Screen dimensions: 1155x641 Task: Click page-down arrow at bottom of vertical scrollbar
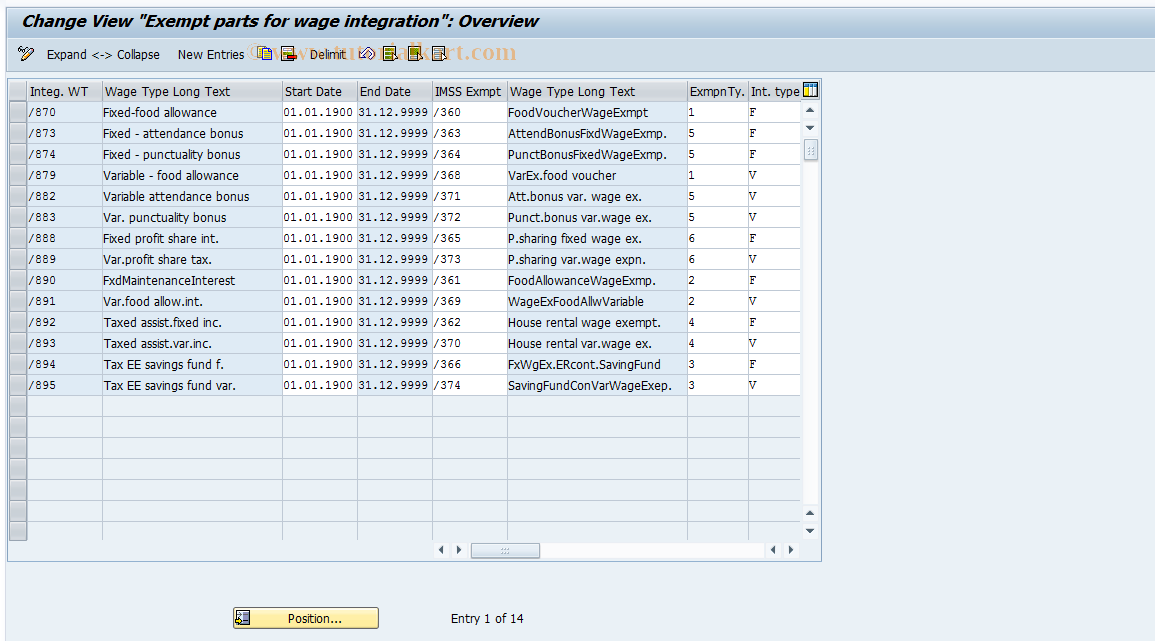(x=810, y=531)
